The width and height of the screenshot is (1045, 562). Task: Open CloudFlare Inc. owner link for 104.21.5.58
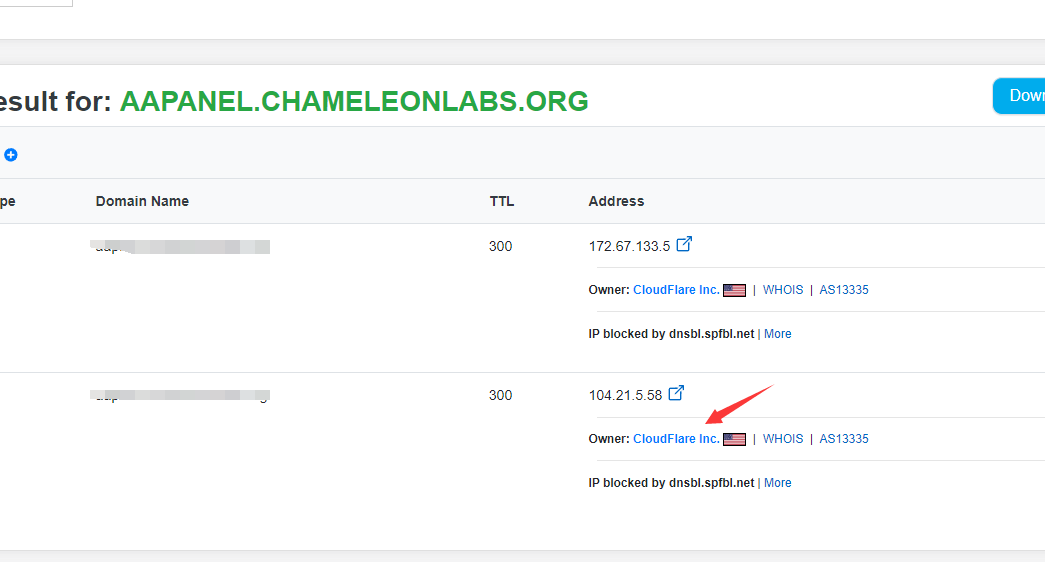(x=676, y=439)
